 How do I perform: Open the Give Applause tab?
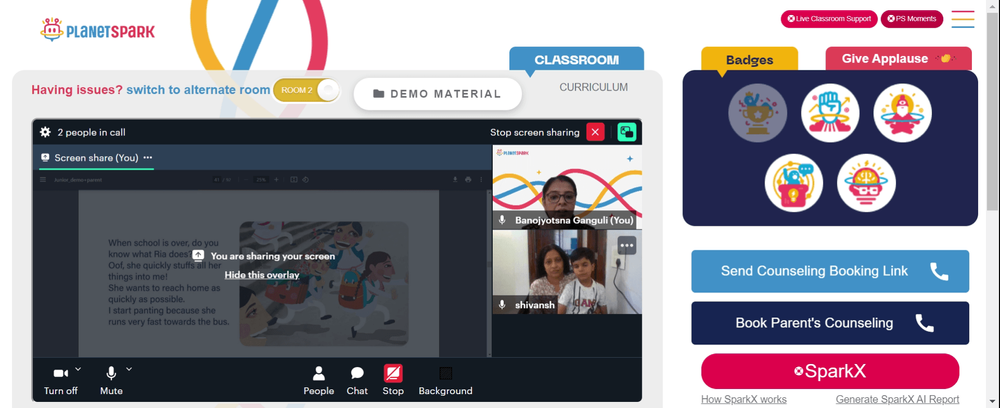(899, 59)
